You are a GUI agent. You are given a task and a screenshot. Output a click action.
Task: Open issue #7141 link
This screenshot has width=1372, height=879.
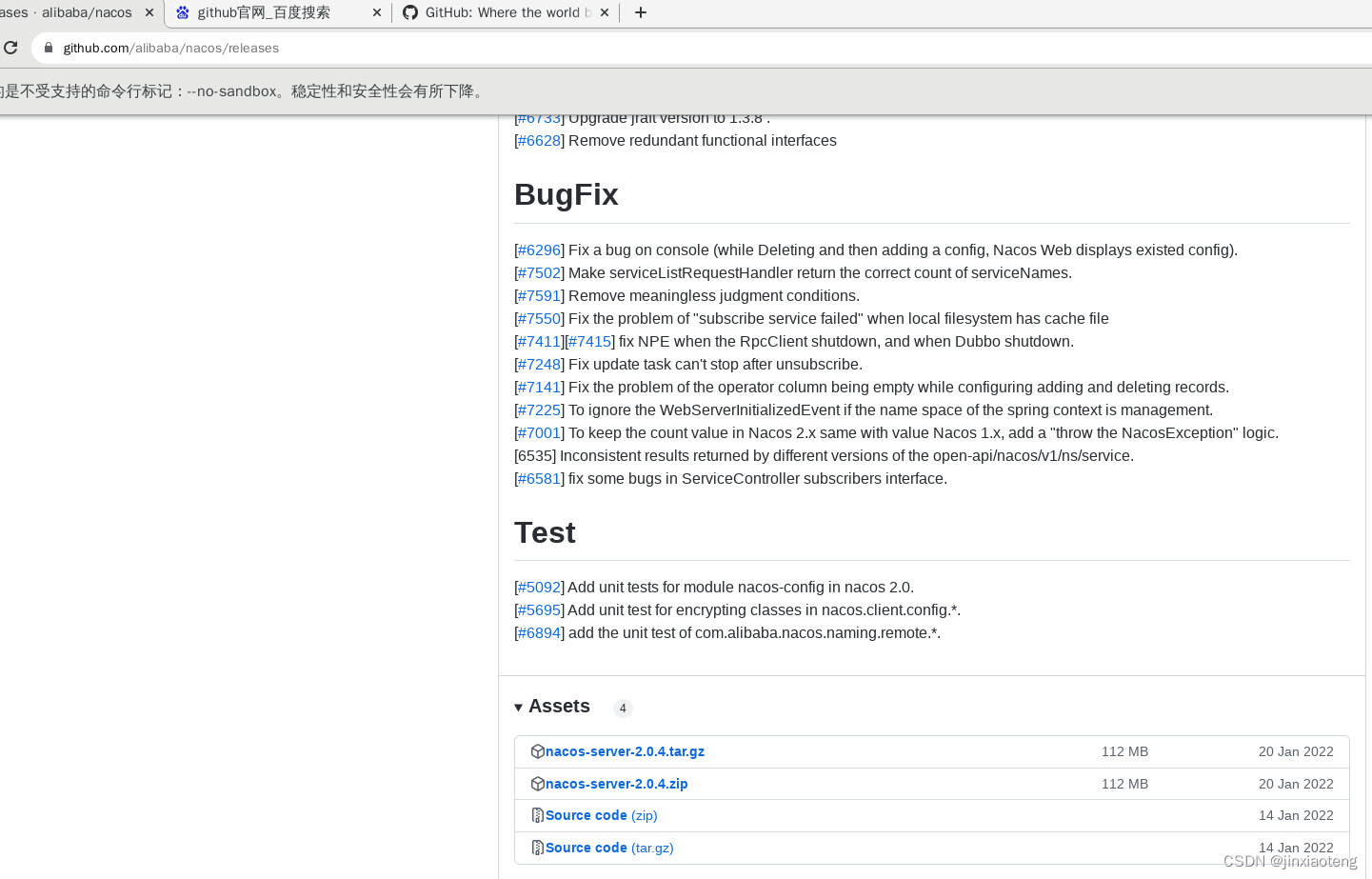pos(539,387)
